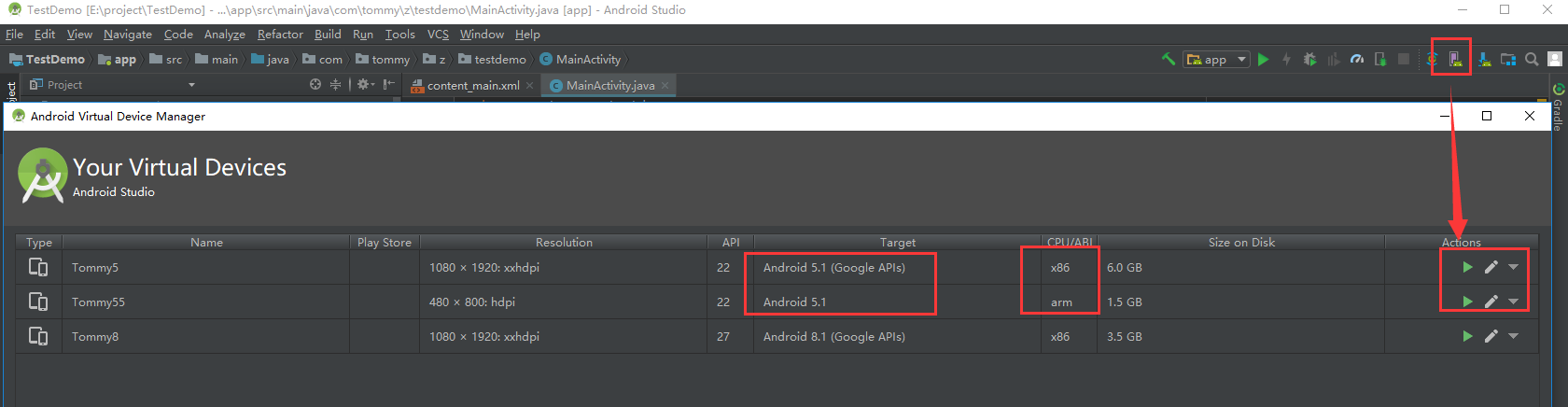Open the Window menu

482,35
